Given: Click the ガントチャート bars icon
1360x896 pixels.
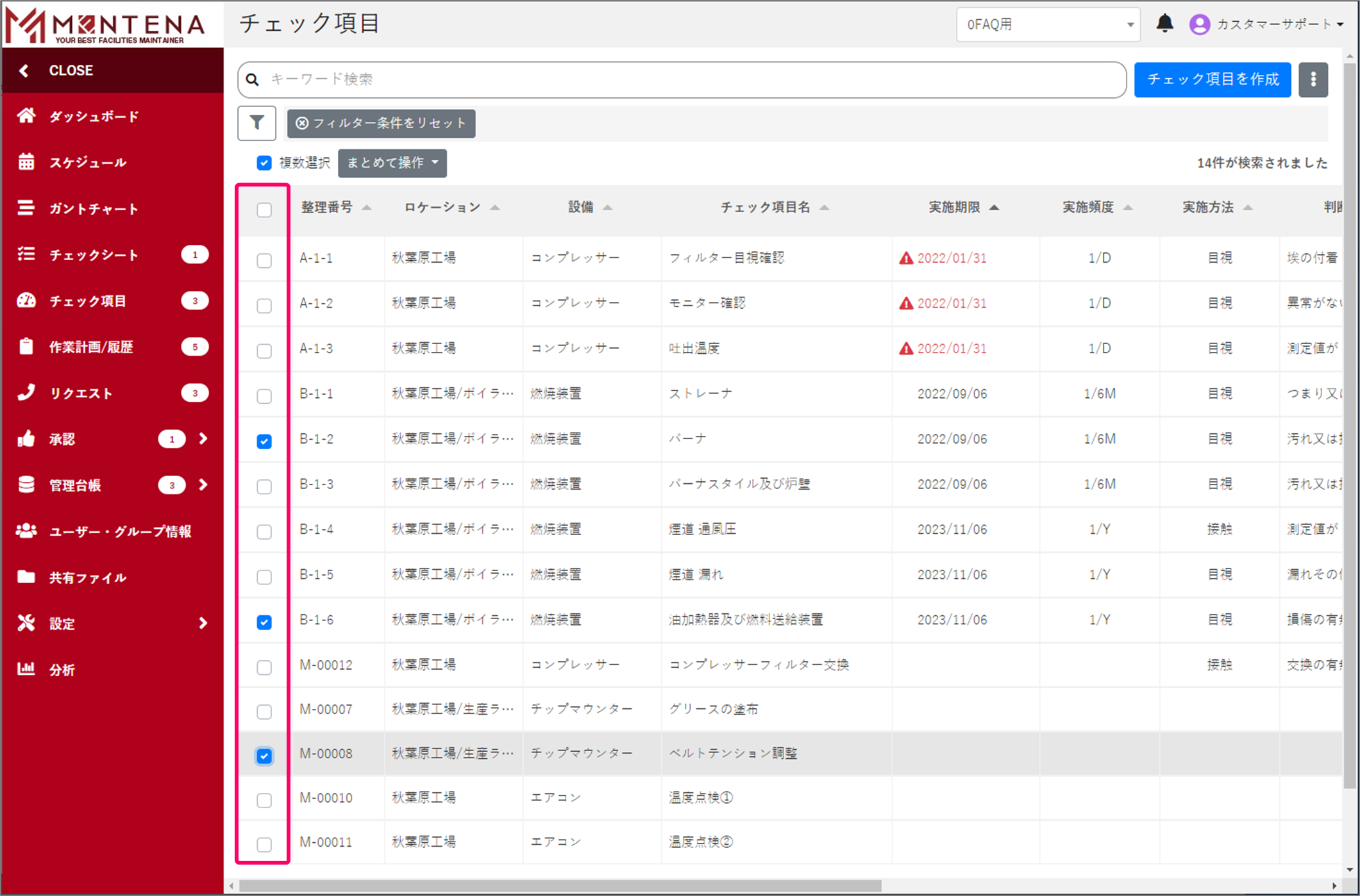Looking at the screenshot, I should point(26,208).
